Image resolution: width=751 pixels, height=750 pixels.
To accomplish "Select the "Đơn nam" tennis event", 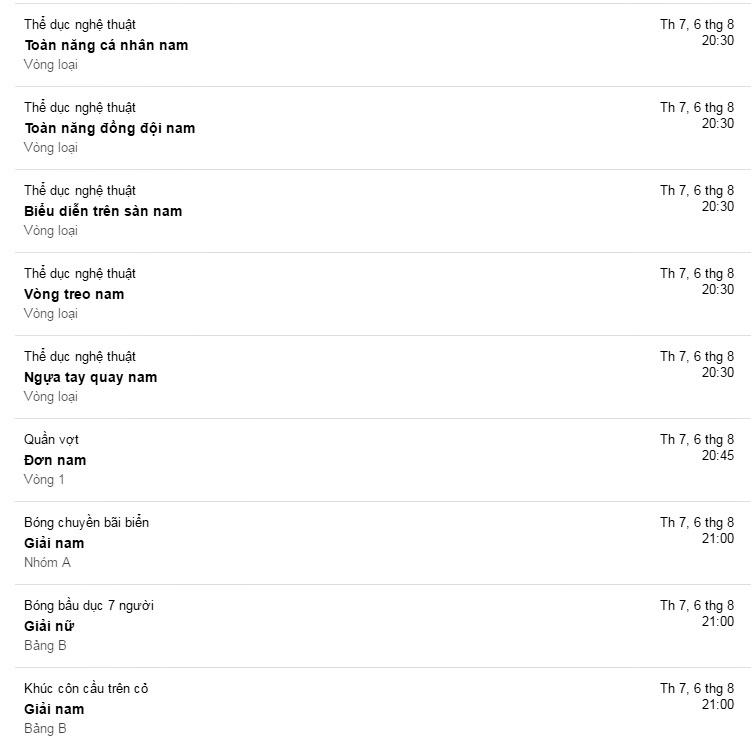I will pyautogui.click(x=55, y=460).
